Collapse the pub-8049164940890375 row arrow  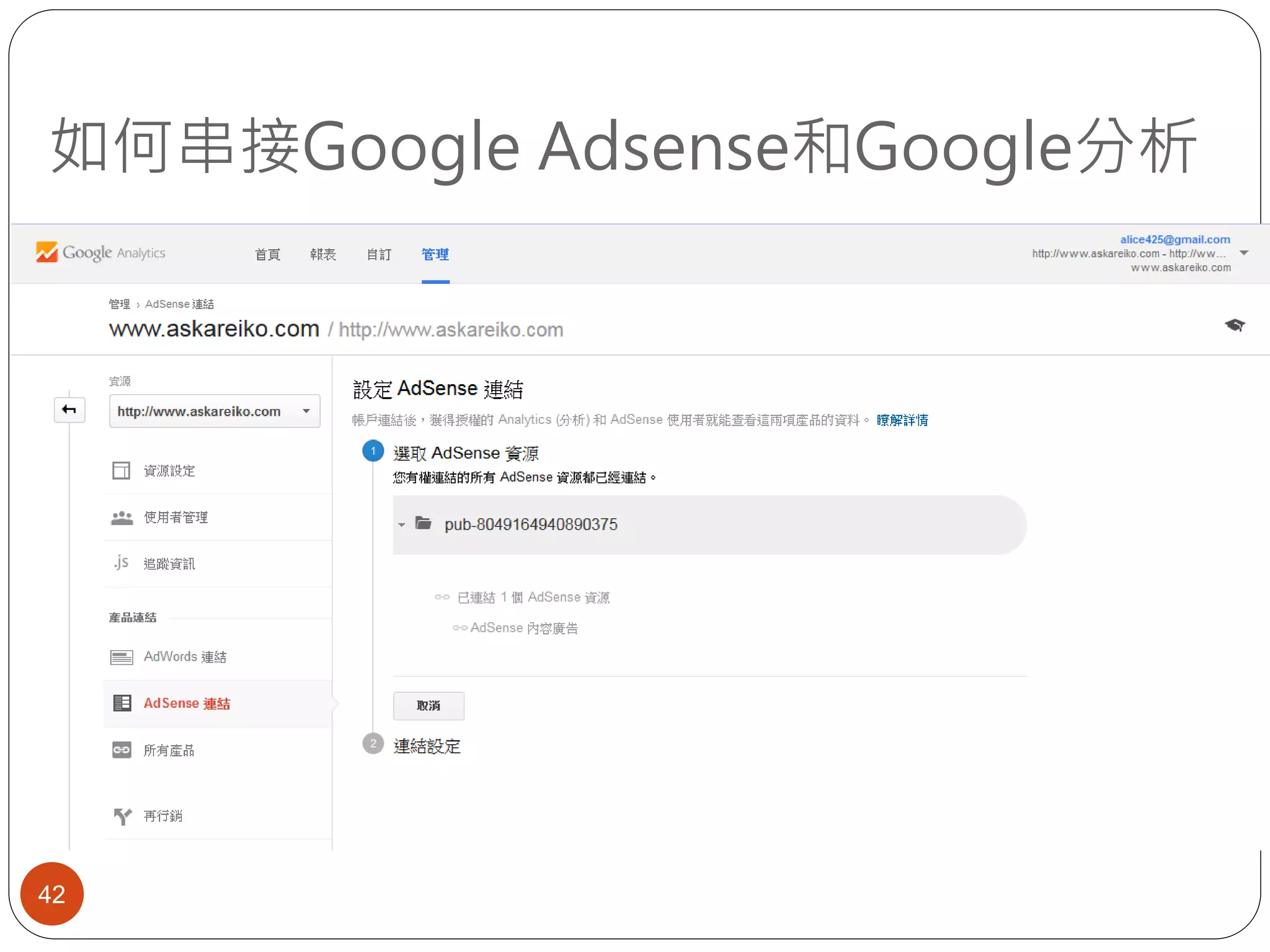tap(402, 525)
